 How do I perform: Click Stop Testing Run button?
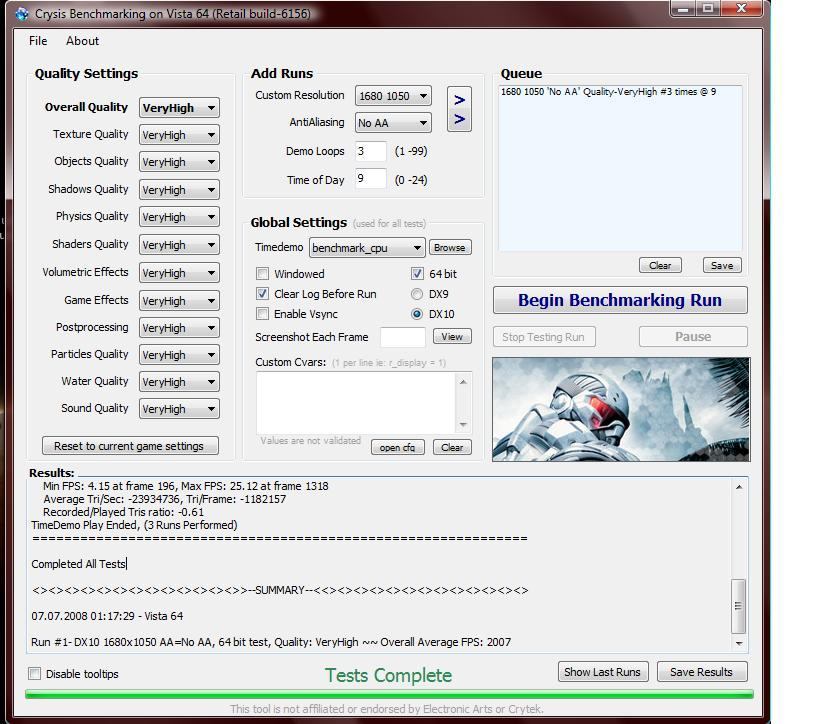click(x=544, y=337)
